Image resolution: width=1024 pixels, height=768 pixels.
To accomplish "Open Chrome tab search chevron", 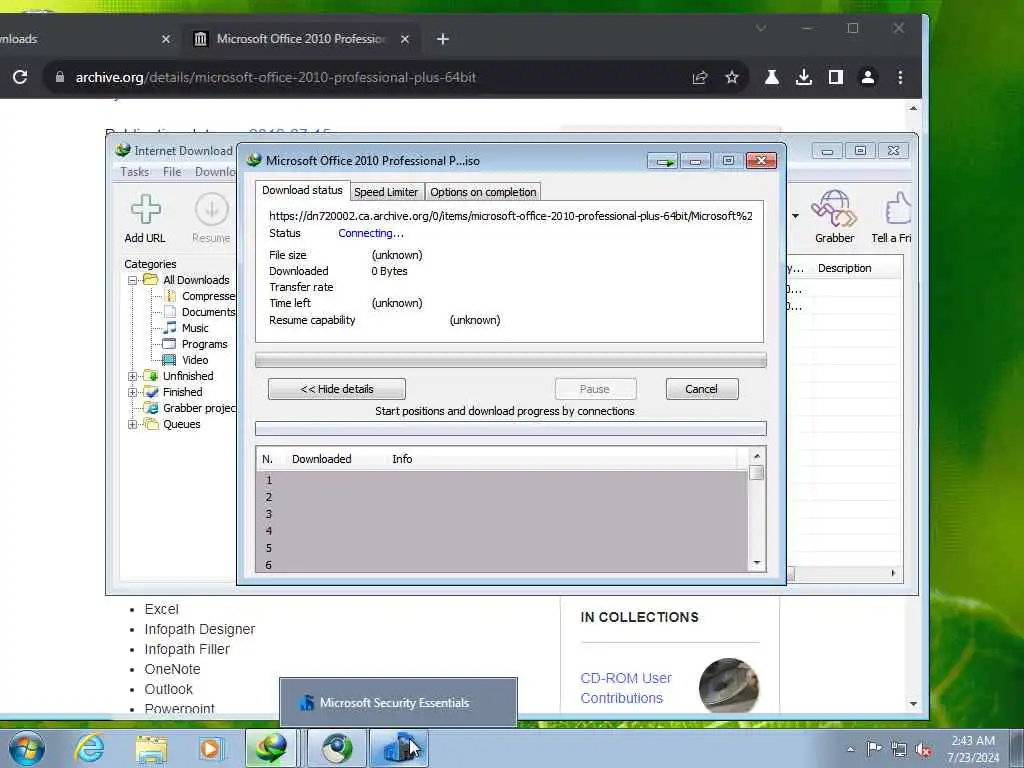I will click(761, 28).
